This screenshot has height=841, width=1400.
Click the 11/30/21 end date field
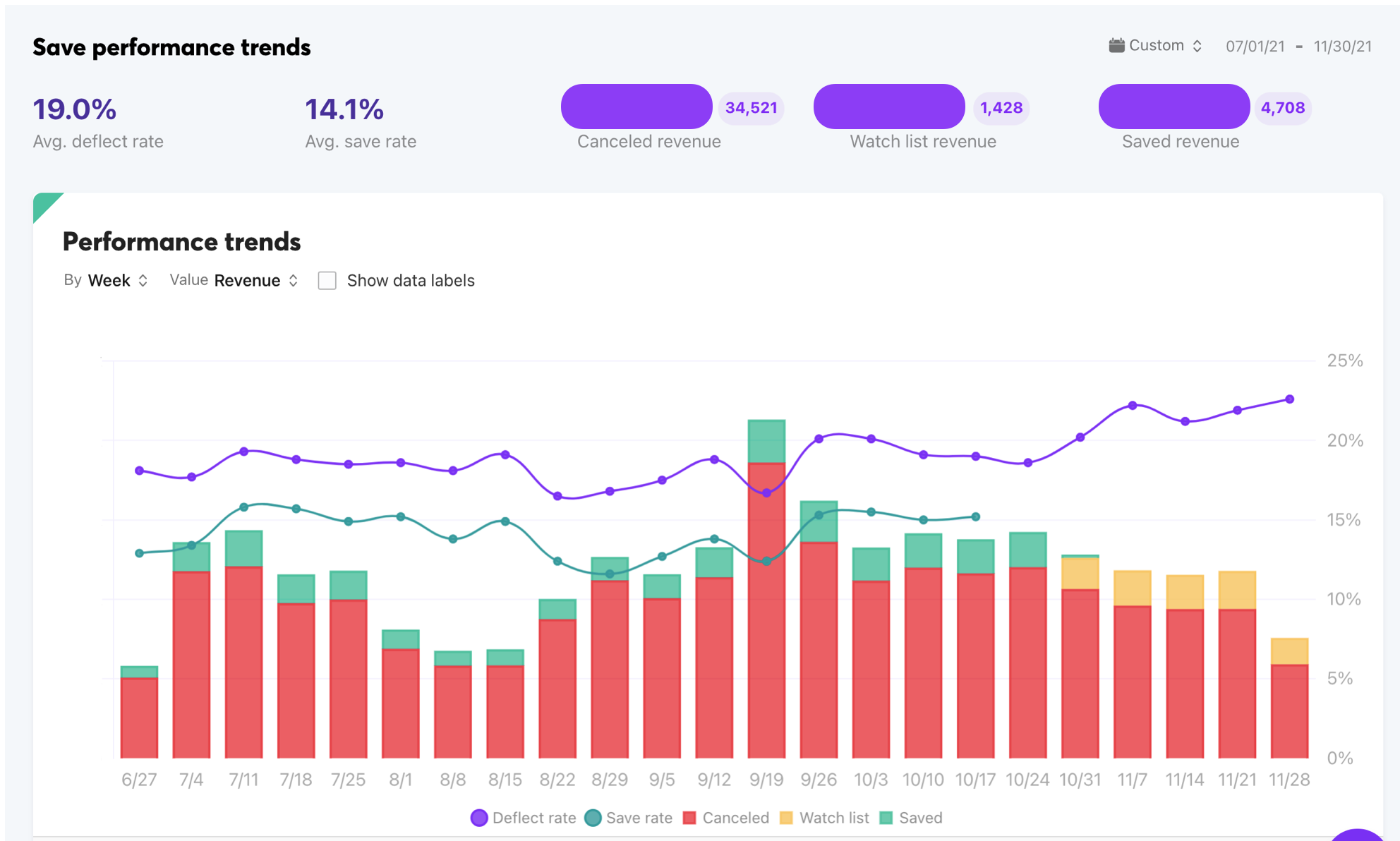point(1342,47)
